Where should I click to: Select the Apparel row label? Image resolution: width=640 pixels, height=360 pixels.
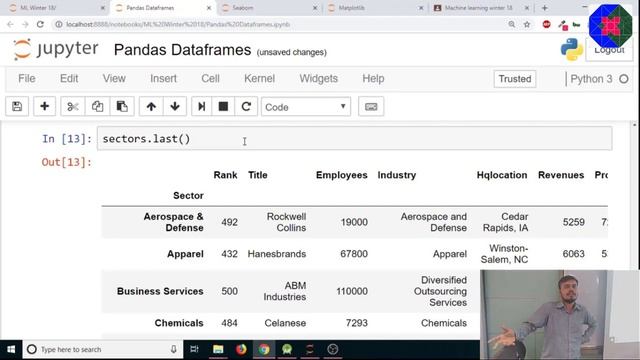pyautogui.click(x=185, y=254)
